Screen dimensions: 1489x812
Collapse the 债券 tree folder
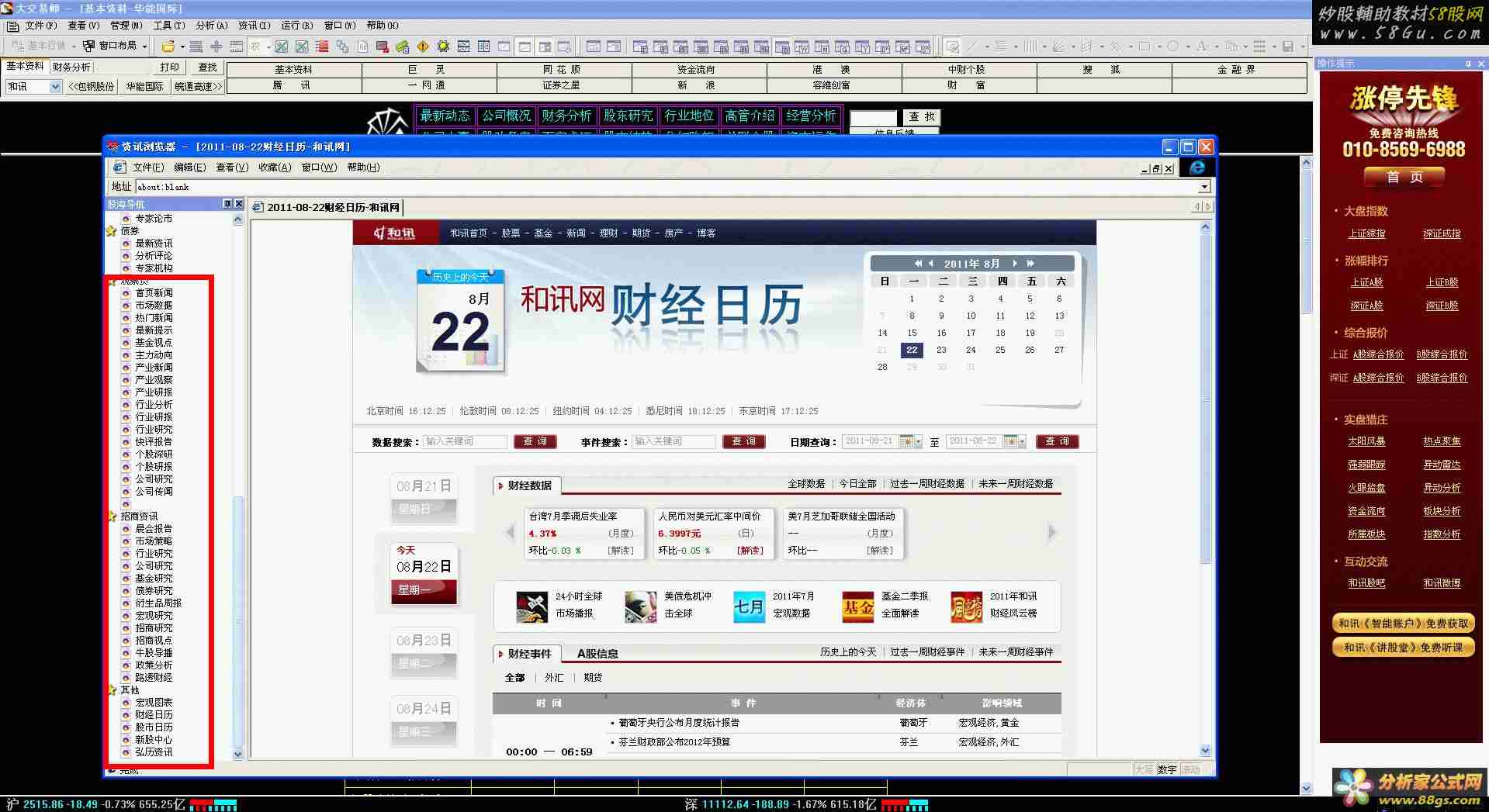pos(112,231)
